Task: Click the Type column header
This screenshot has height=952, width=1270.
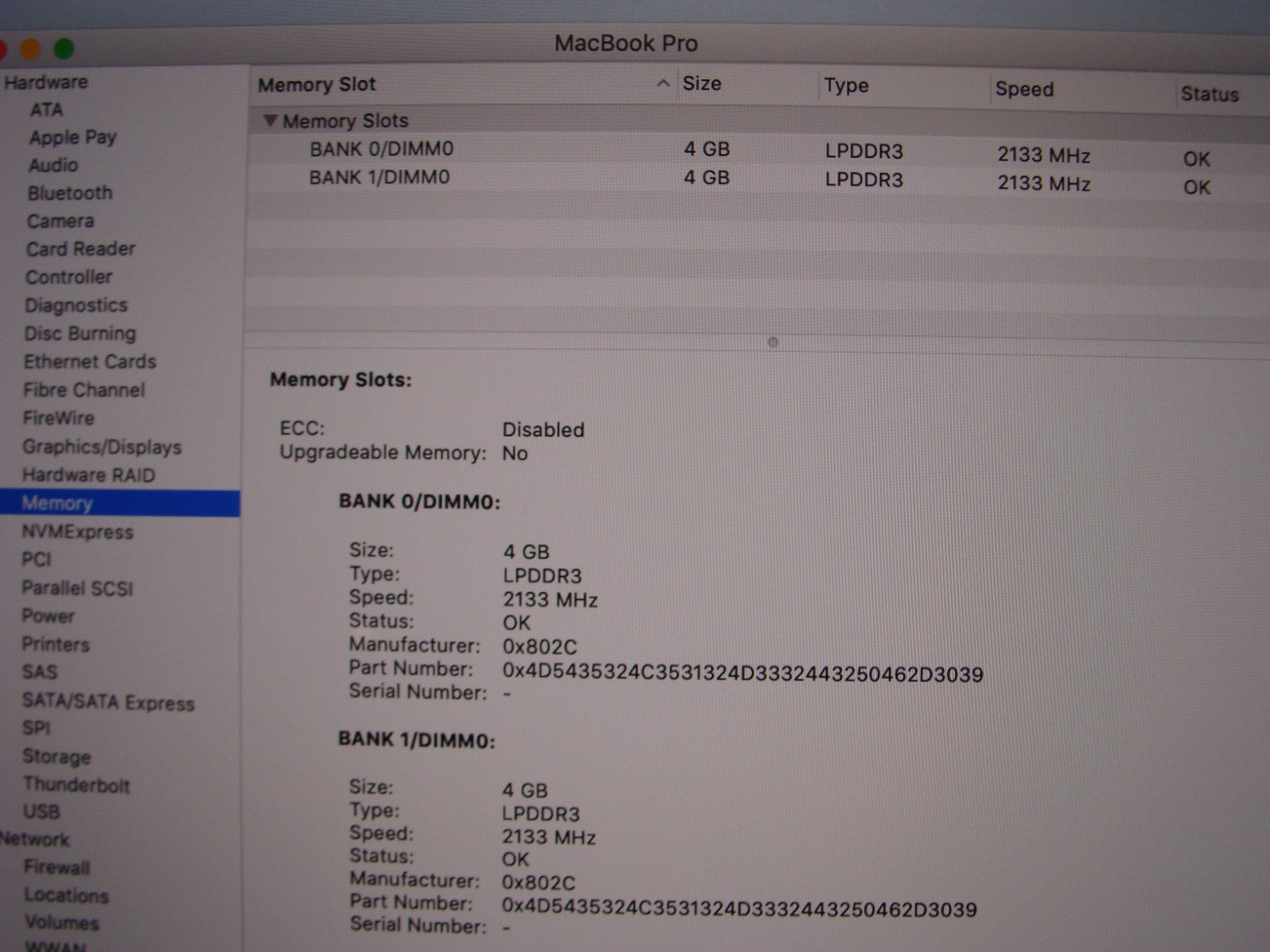Action: point(846,86)
